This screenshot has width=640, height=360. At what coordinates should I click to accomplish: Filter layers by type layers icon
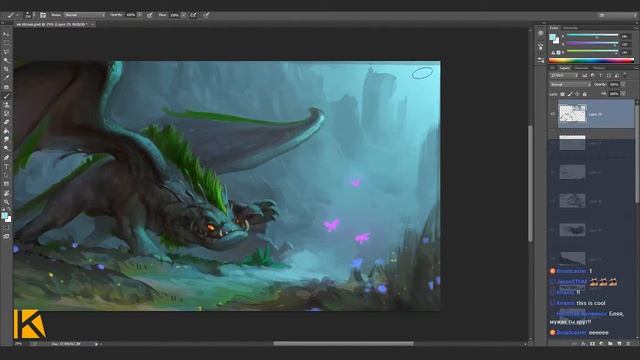pos(601,76)
